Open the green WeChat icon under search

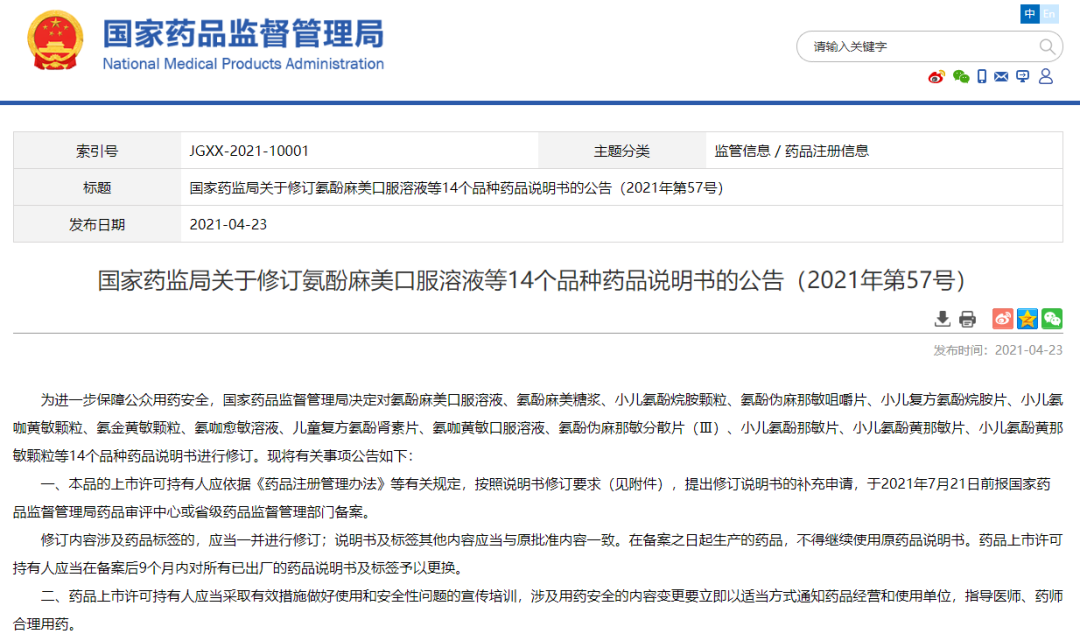point(961,76)
